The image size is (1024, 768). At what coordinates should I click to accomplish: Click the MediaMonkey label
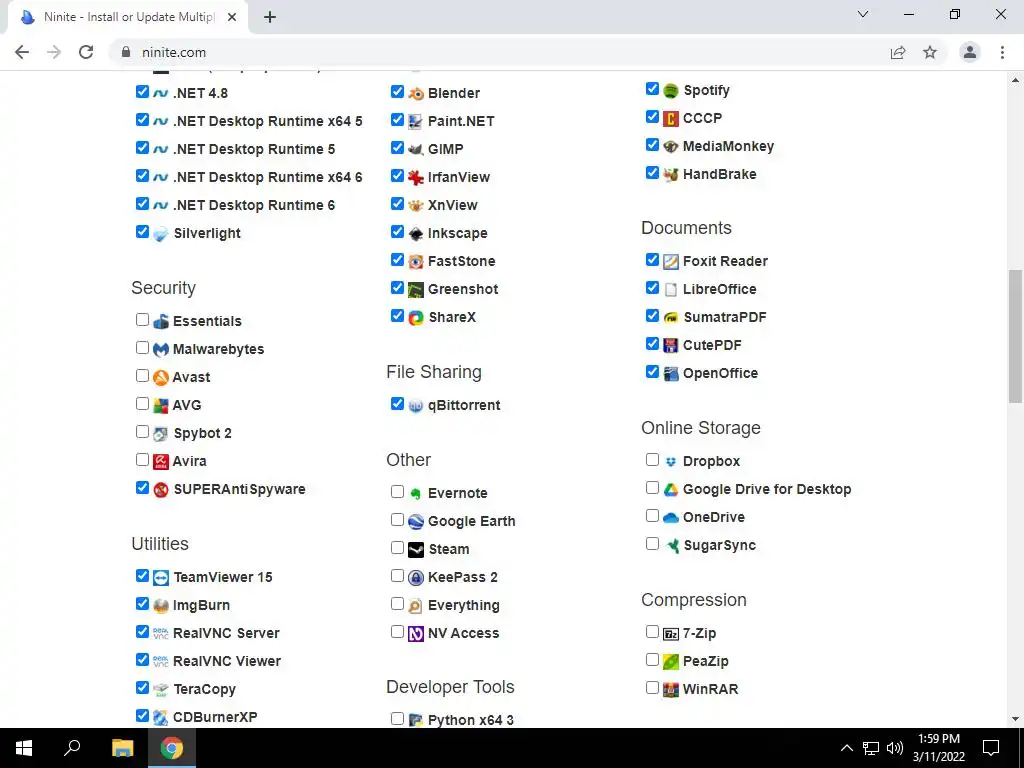pyautogui.click(x=728, y=146)
